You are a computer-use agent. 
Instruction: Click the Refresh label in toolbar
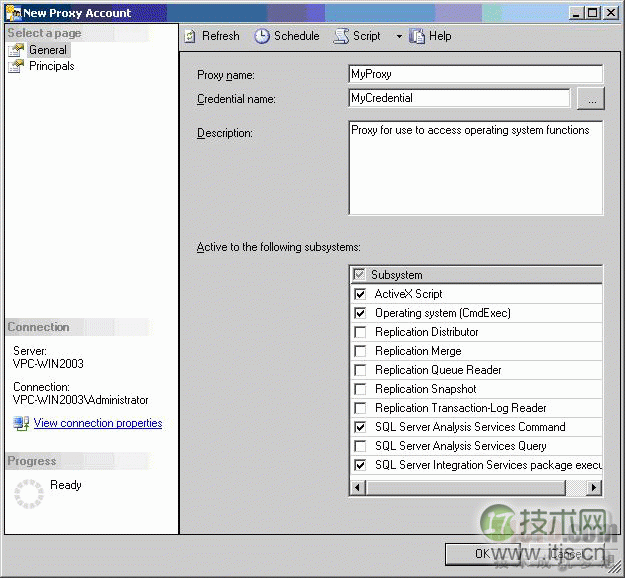[x=221, y=36]
